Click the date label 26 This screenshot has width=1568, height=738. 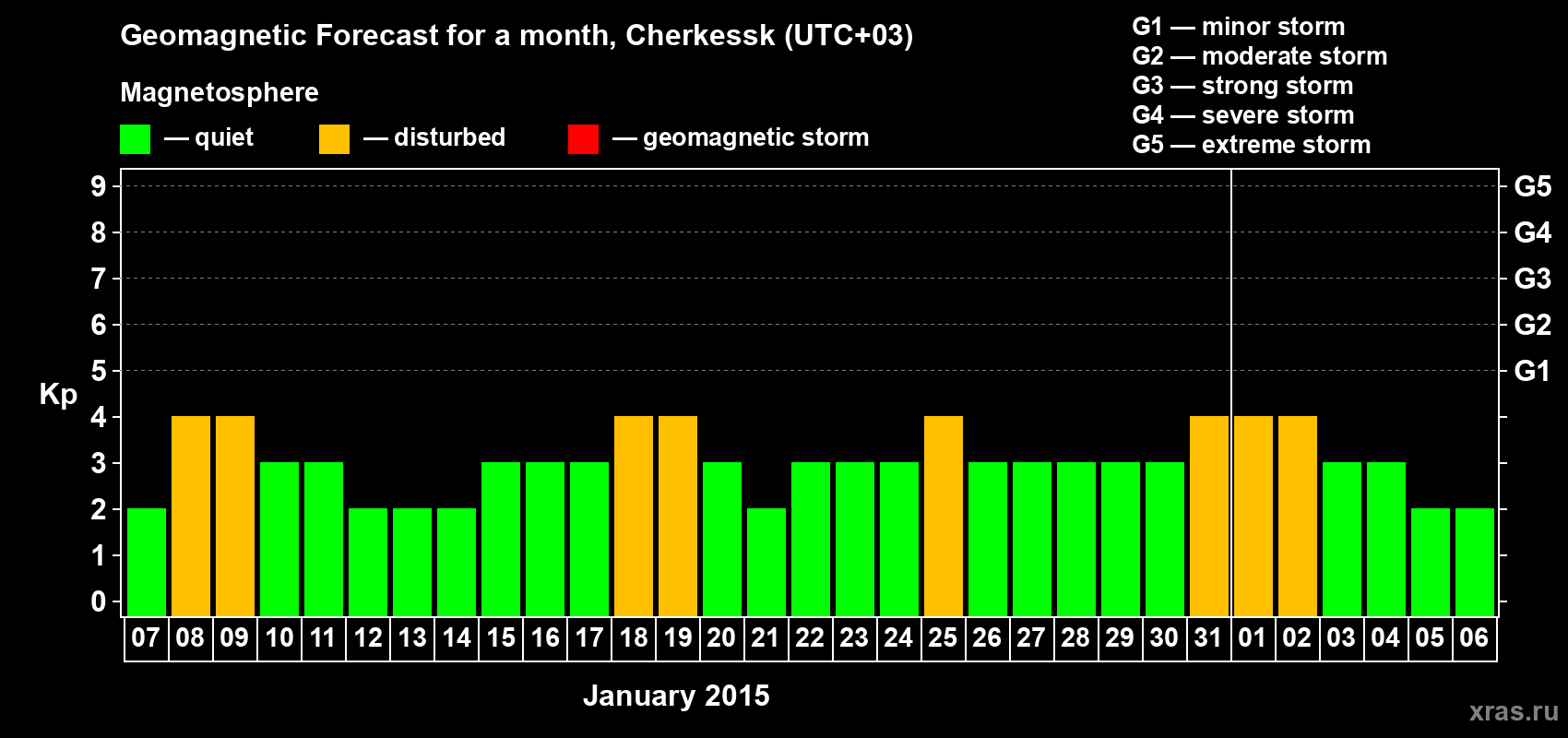[987, 637]
